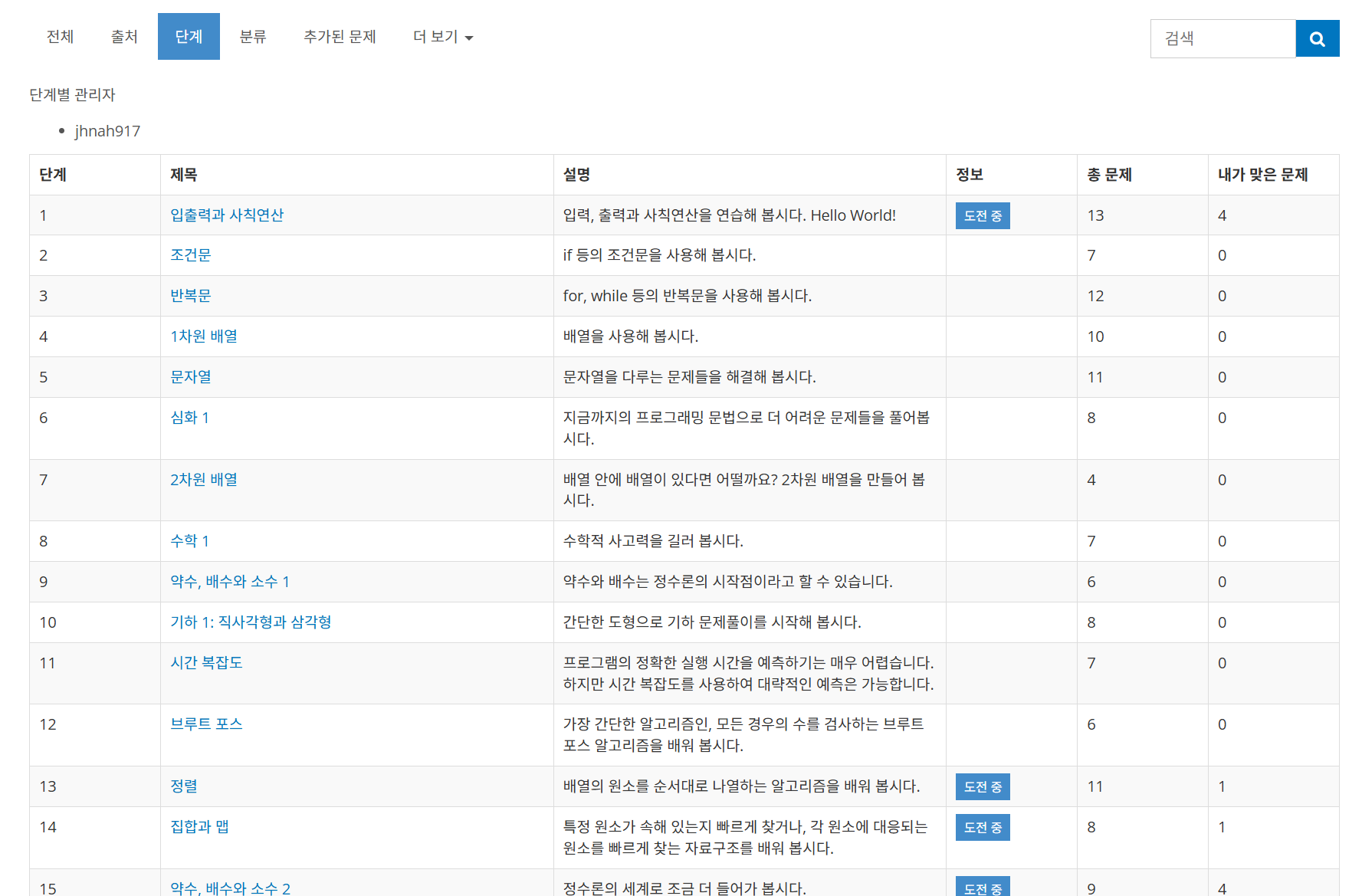Select the 분류 tab

pos(253,36)
